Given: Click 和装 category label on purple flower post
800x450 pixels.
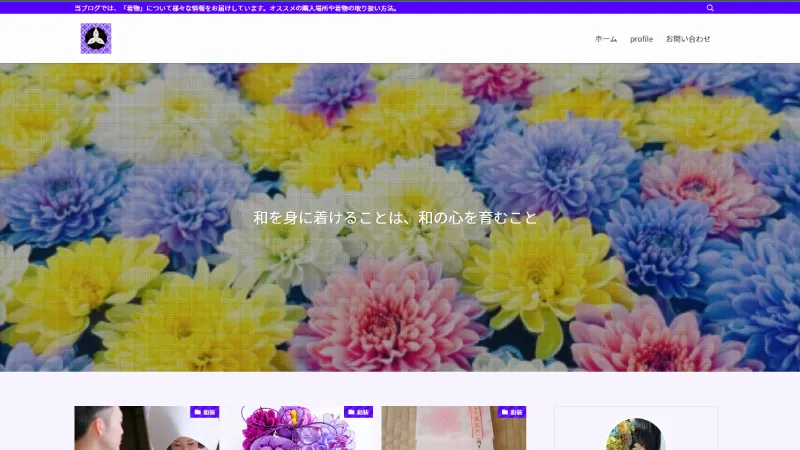Looking at the screenshot, I should 364,412.
